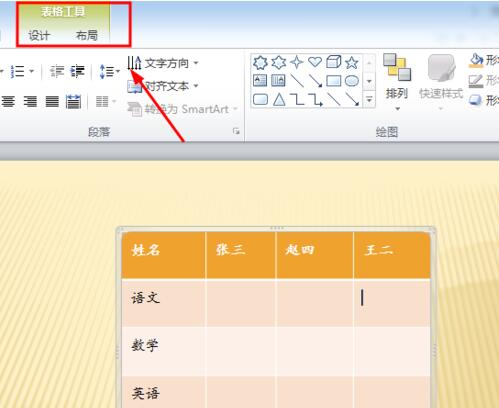Click the empty cell under 赵四 in 数学 row

click(315, 351)
